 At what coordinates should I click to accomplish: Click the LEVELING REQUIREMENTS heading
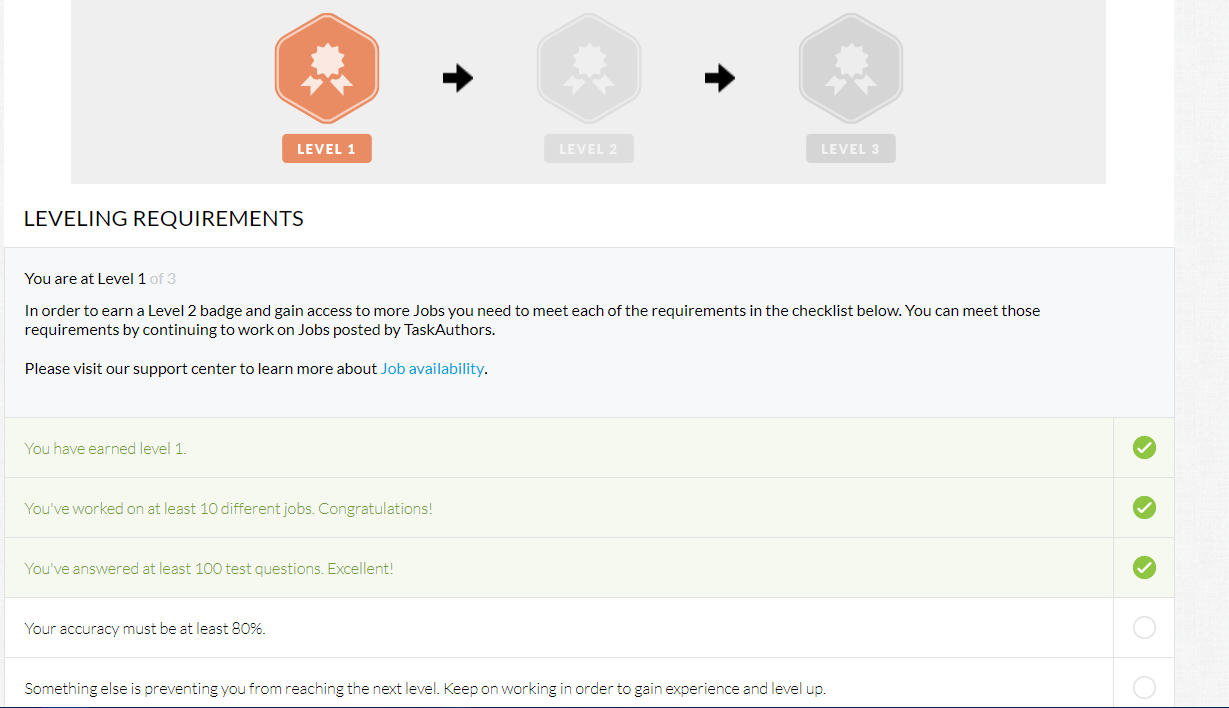tap(163, 218)
